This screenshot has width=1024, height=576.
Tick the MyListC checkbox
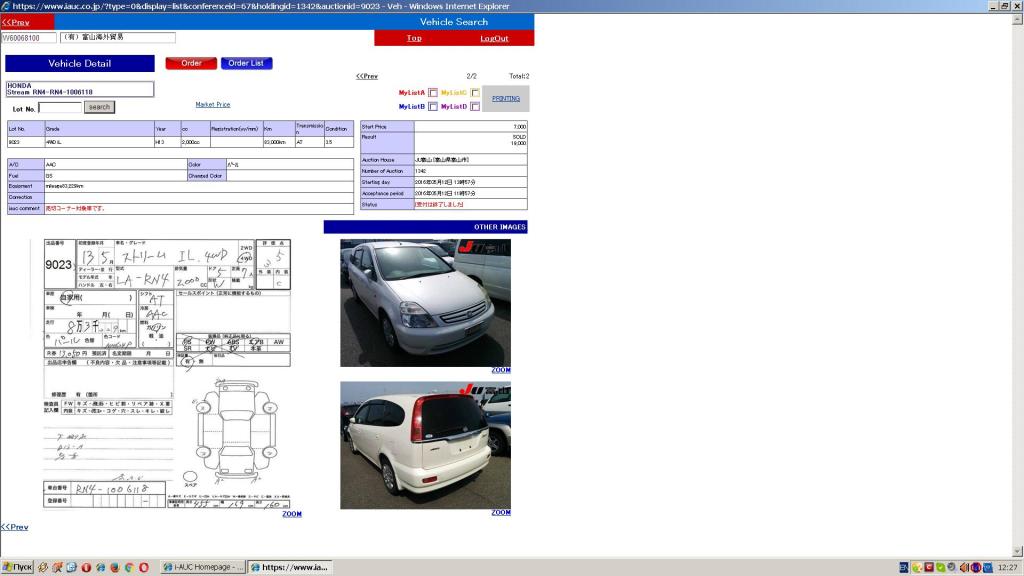pyautogui.click(x=475, y=93)
